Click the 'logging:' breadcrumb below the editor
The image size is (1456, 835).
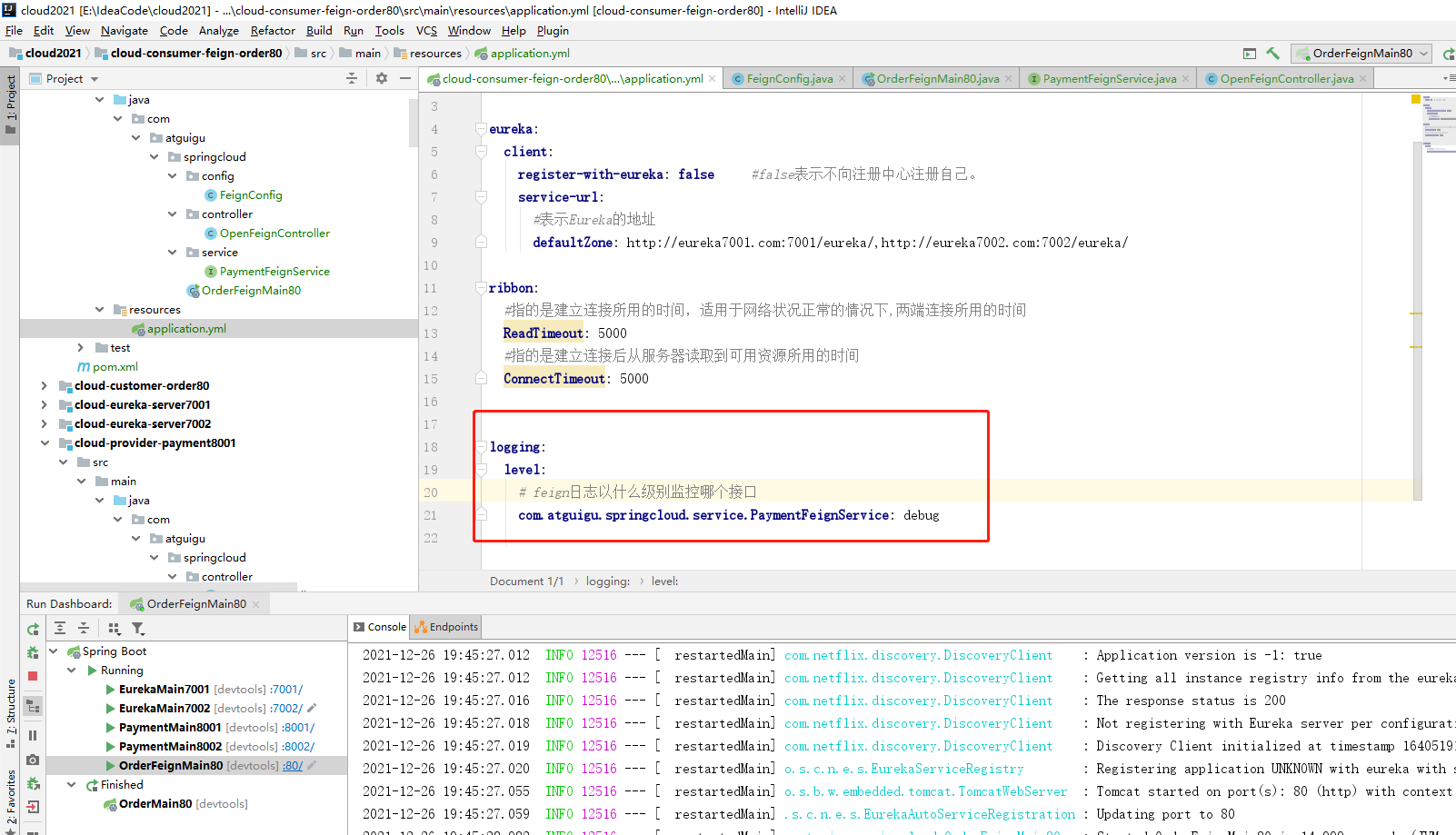[x=608, y=582]
